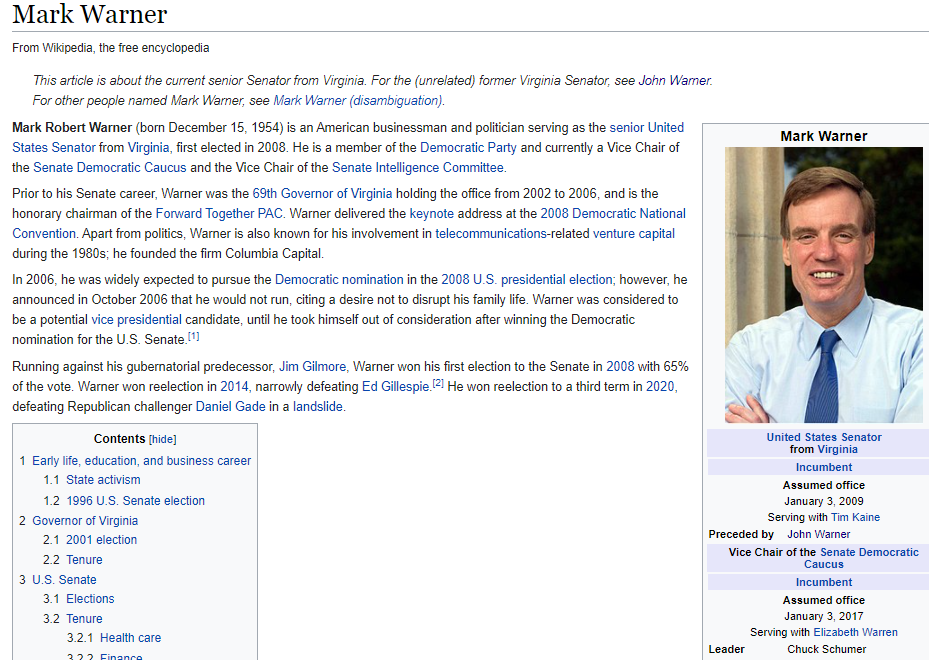
Task: Hide the Contents table
Action: tap(162, 440)
